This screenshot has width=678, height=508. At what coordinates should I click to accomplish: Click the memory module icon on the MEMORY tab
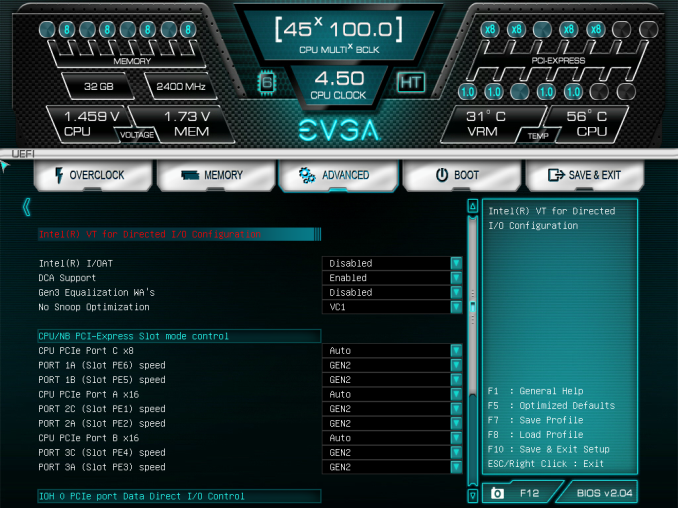[190, 175]
